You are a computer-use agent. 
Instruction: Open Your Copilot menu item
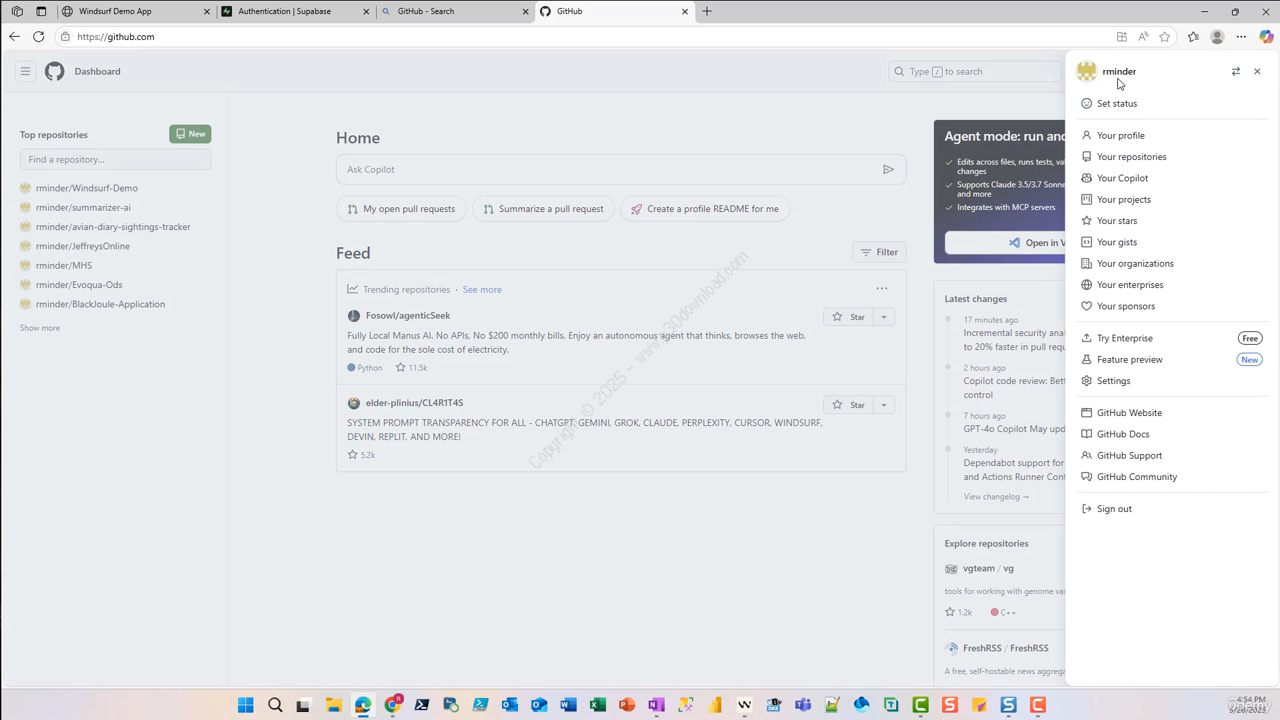1171,178
